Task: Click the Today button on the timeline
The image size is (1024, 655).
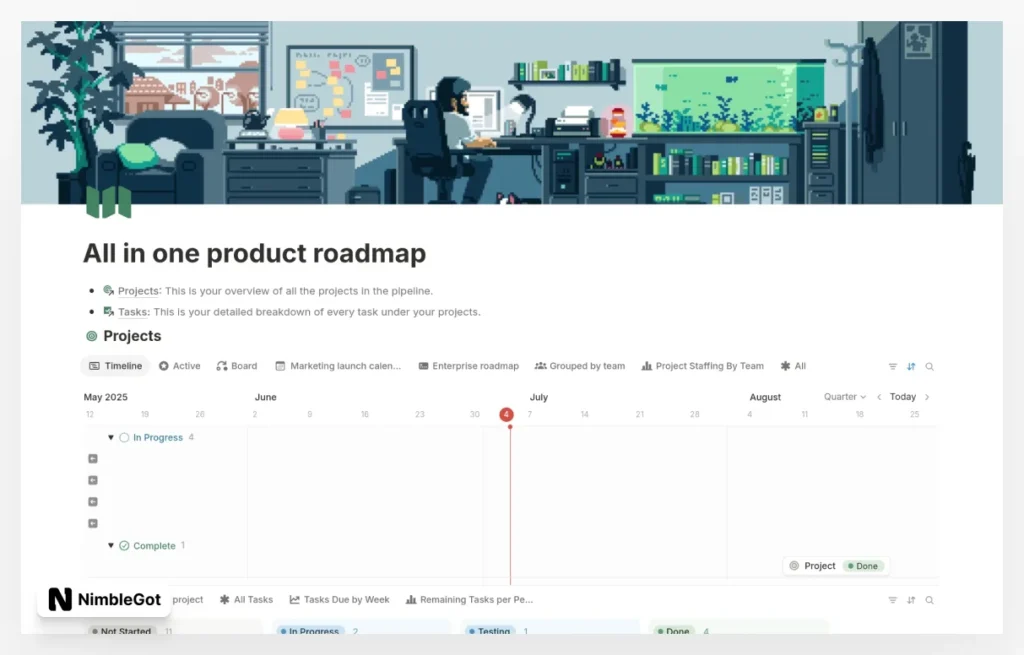Action: [901, 396]
